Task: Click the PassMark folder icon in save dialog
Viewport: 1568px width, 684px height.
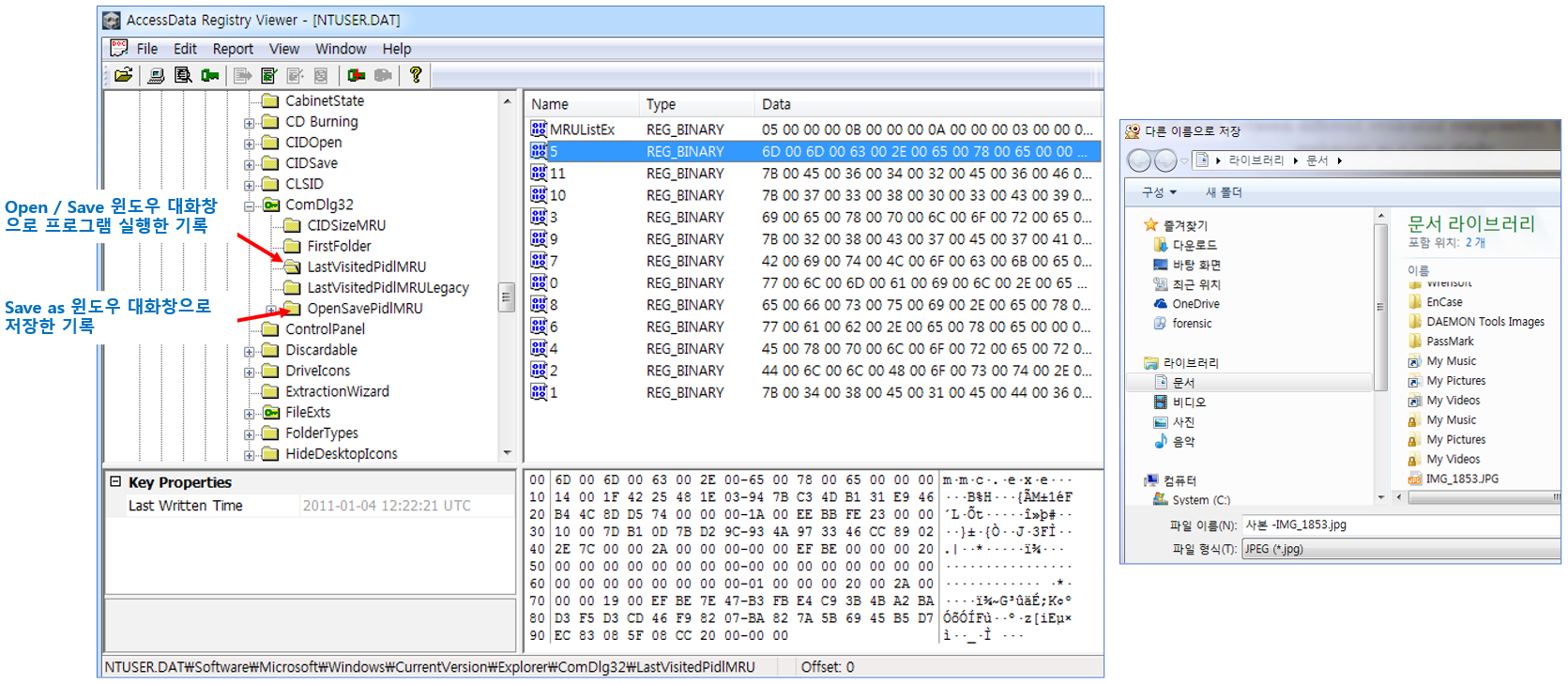Action: pyautogui.click(x=1415, y=342)
